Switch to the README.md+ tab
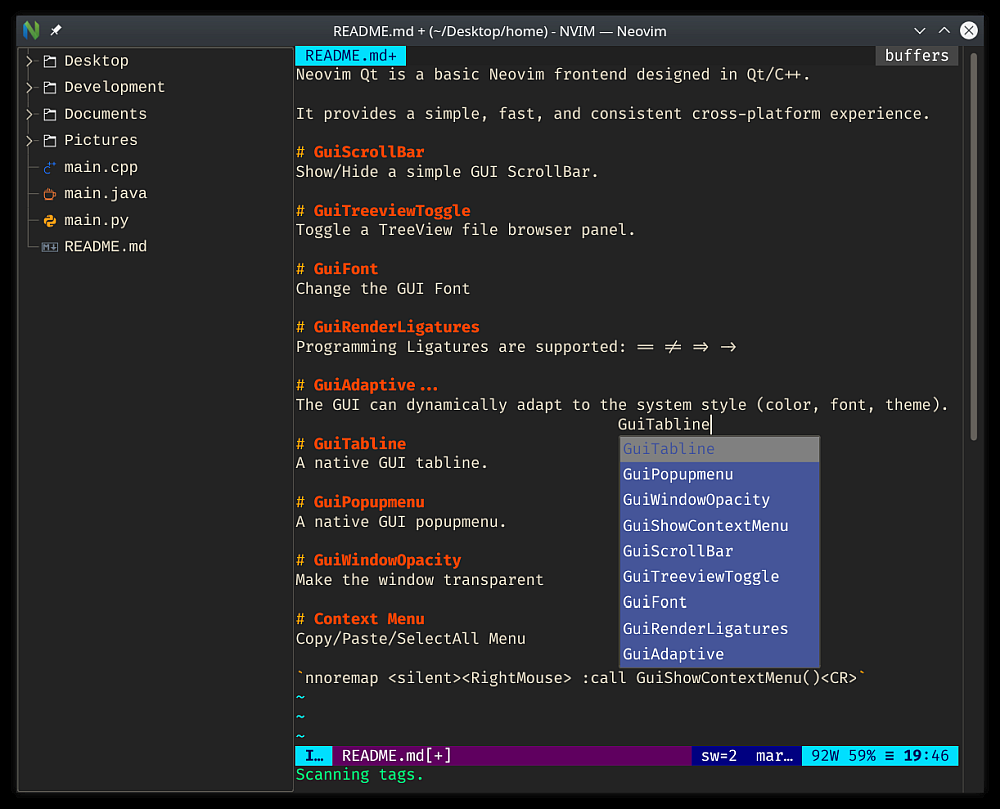The width and height of the screenshot is (1000, 809). point(350,55)
